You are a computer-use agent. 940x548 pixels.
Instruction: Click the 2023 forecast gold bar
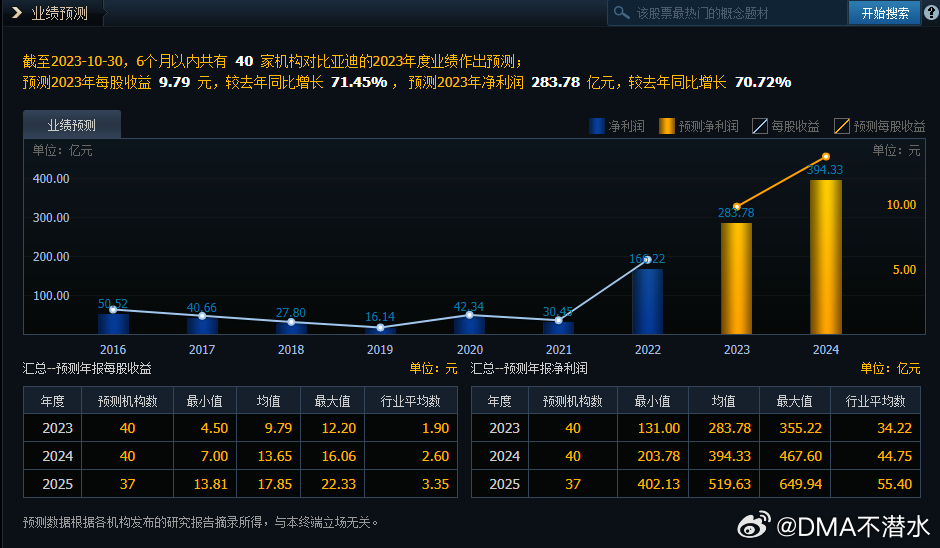(736, 278)
